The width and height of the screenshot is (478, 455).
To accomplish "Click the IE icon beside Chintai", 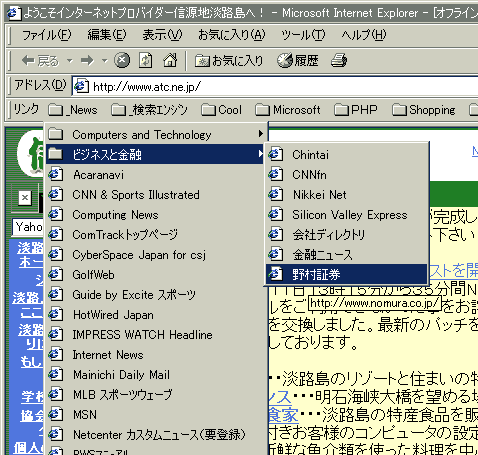I will click(x=276, y=154).
